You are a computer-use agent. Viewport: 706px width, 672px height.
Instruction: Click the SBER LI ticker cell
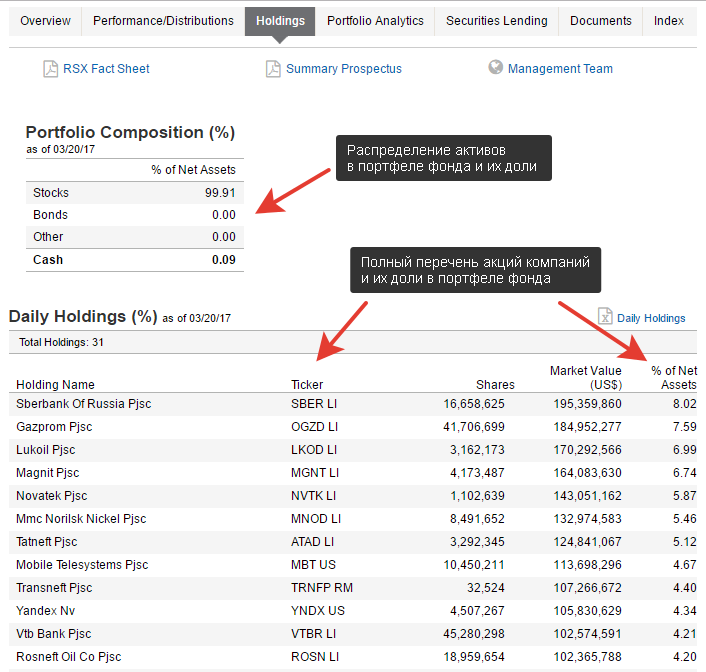(x=314, y=404)
